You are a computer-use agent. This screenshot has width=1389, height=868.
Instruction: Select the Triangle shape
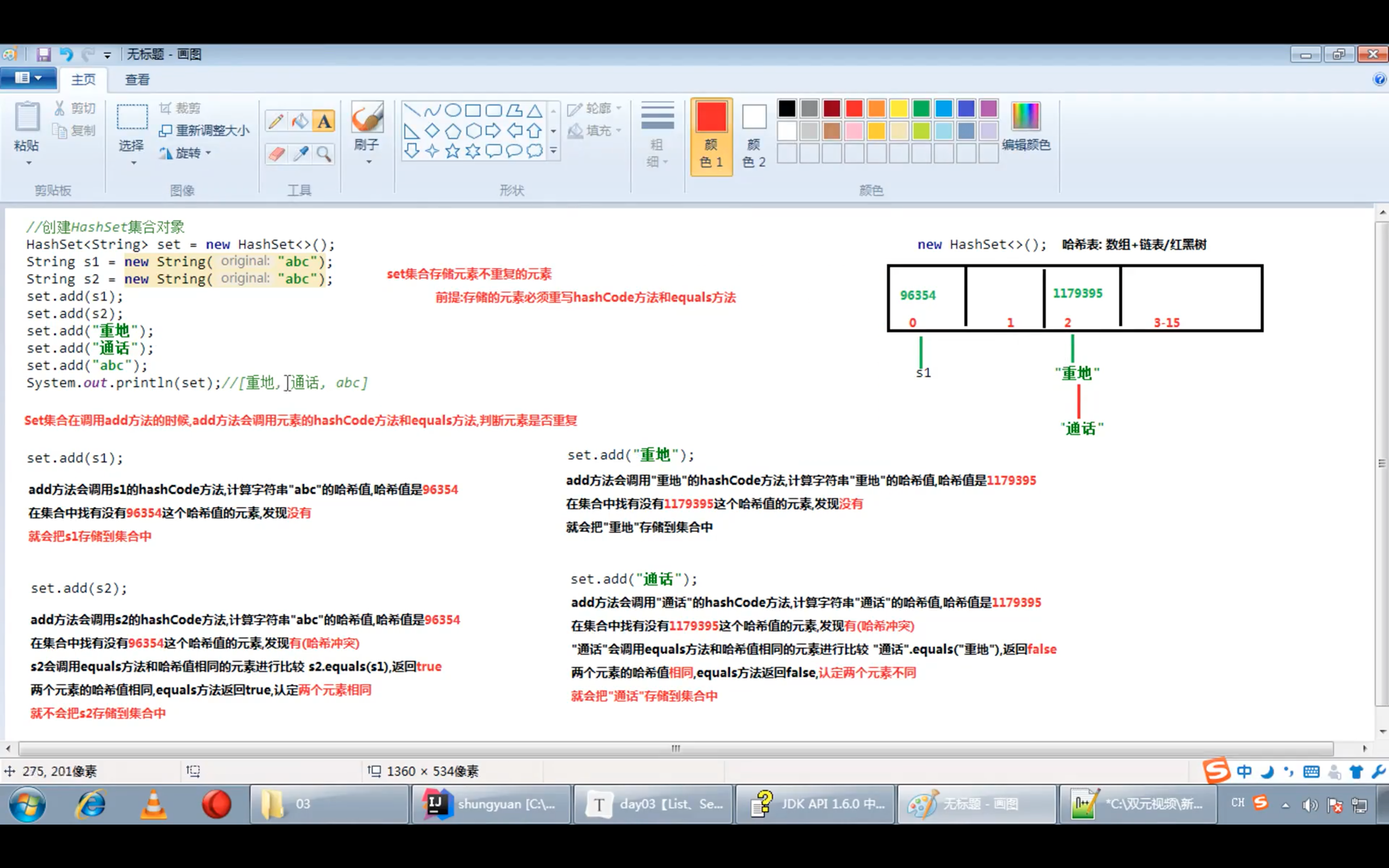click(535, 110)
